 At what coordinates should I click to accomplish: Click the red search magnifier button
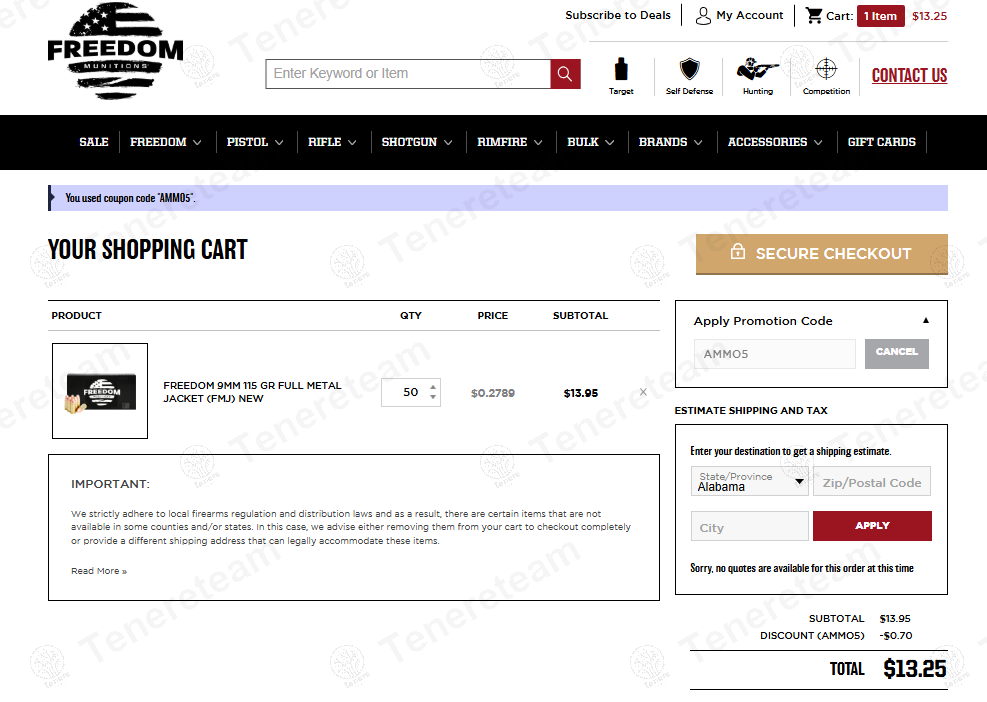point(565,74)
